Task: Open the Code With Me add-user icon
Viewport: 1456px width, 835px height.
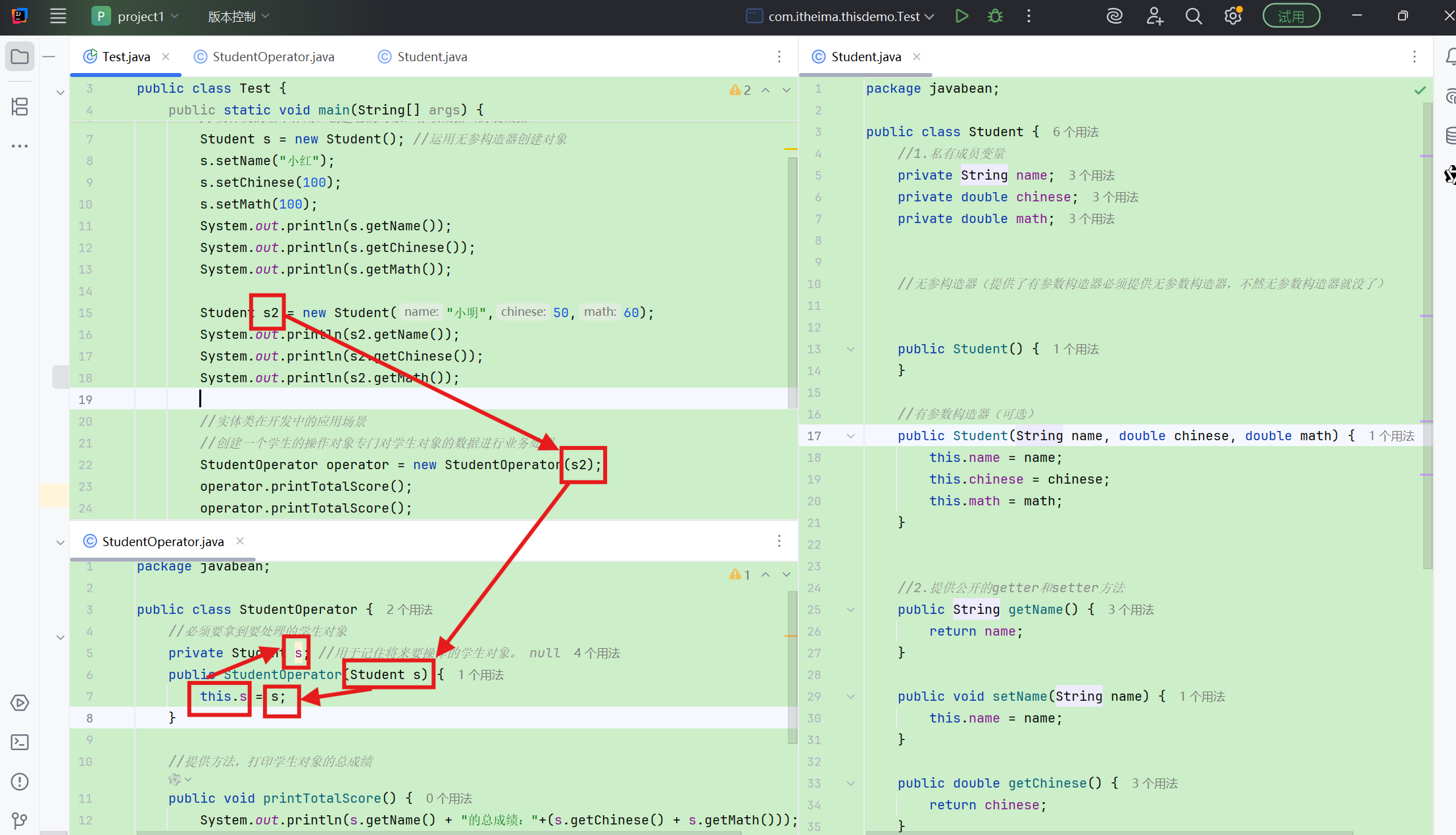Action: click(x=1155, y=16)
